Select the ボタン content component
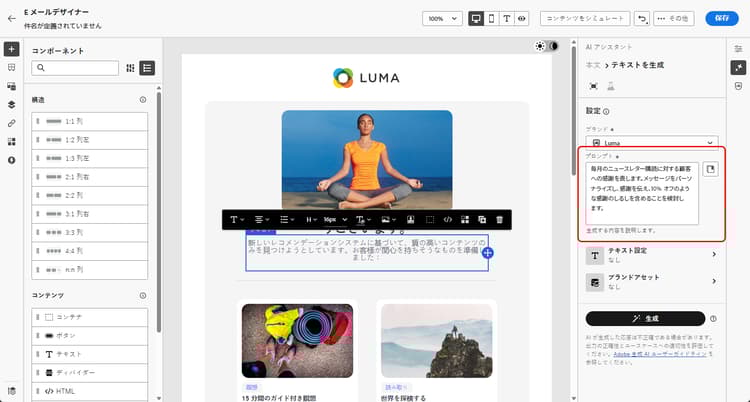This screenshot has height=402, width=750. pos(89,336)
